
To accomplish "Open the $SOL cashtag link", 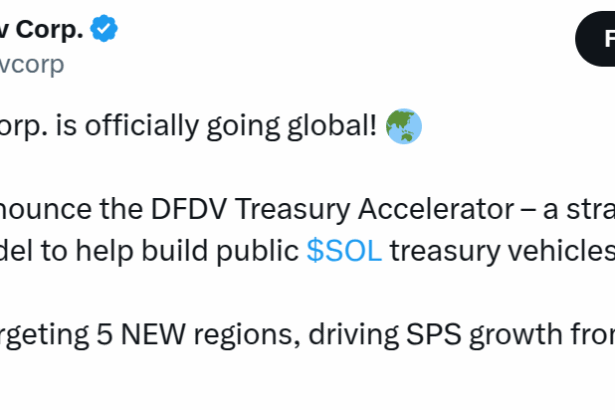I will pyautogui.click(x=344, y=251).
